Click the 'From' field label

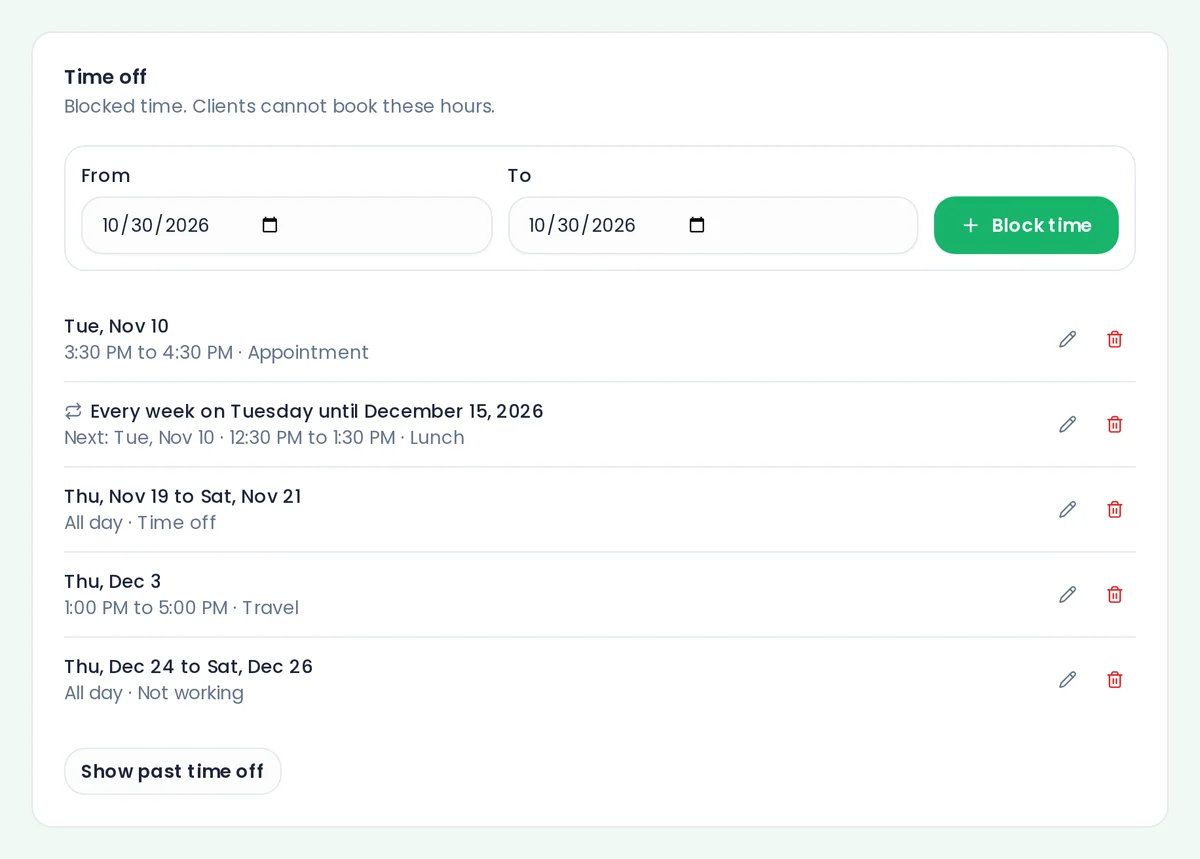point(105,175)
